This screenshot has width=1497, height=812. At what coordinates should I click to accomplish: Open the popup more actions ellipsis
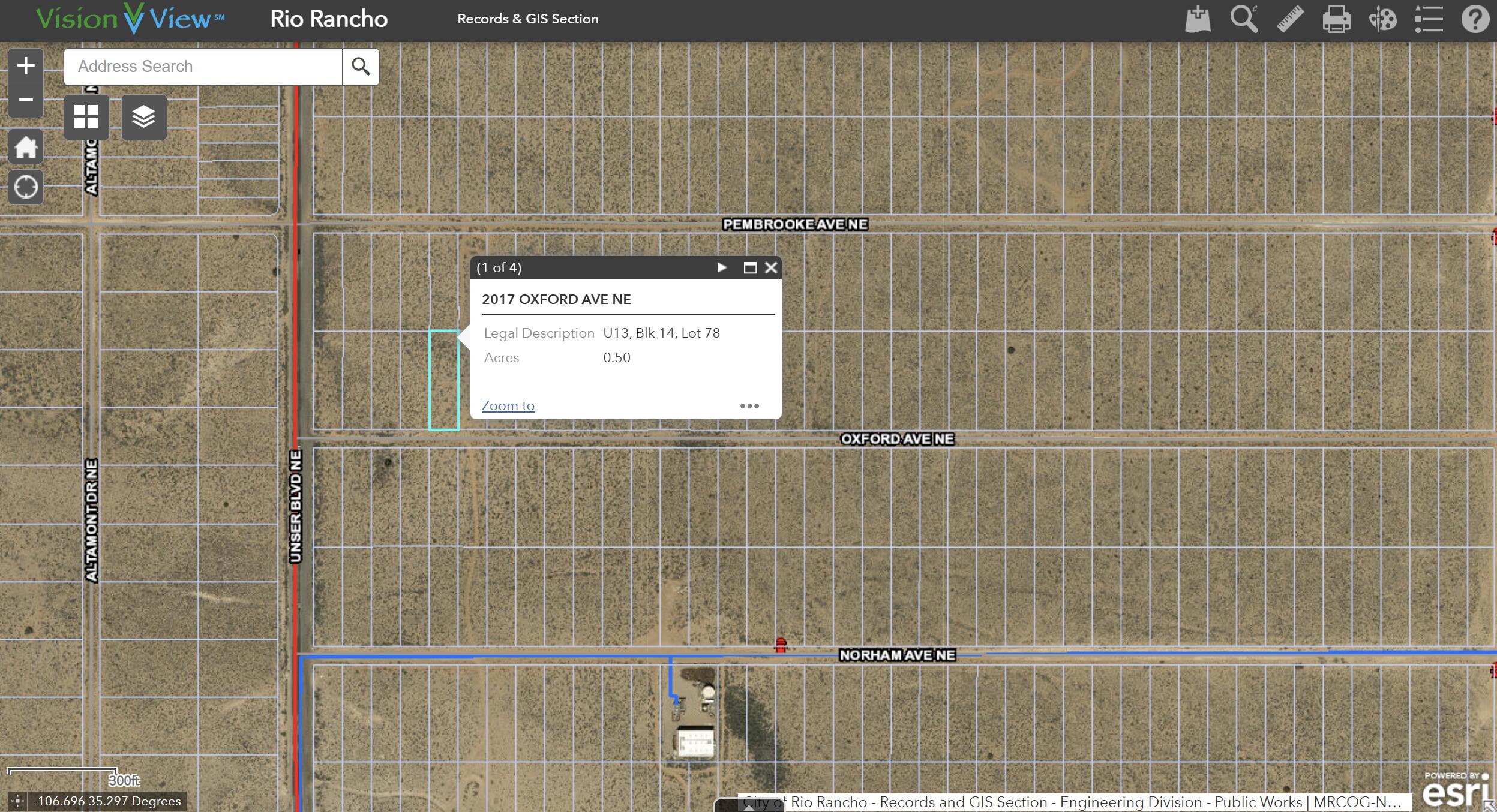[x=749, y=406]
